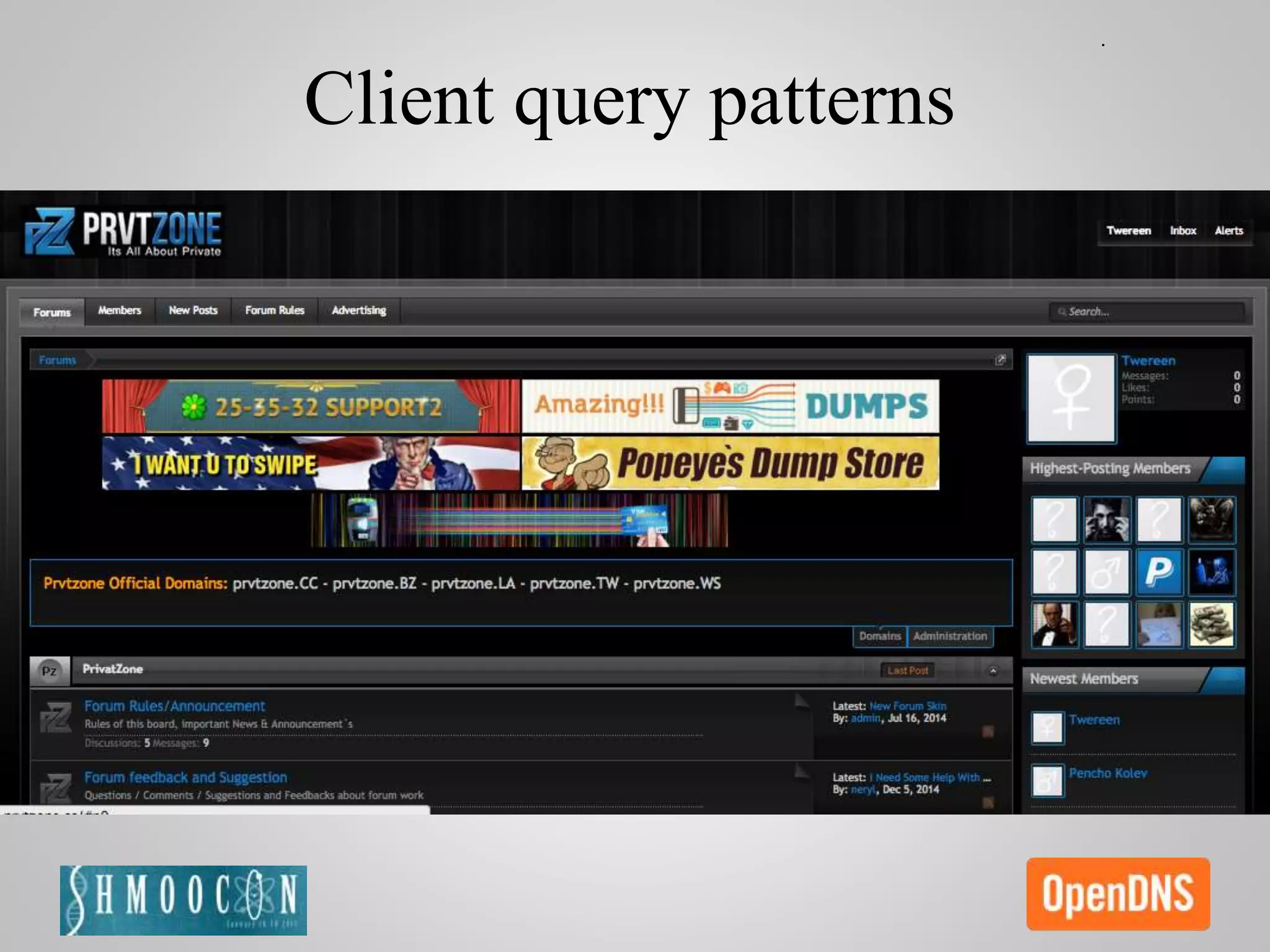Click the PZ category icon
The height and width of the screenshot is (952, 1270).
pyautogui.click(x=50, y=671)
